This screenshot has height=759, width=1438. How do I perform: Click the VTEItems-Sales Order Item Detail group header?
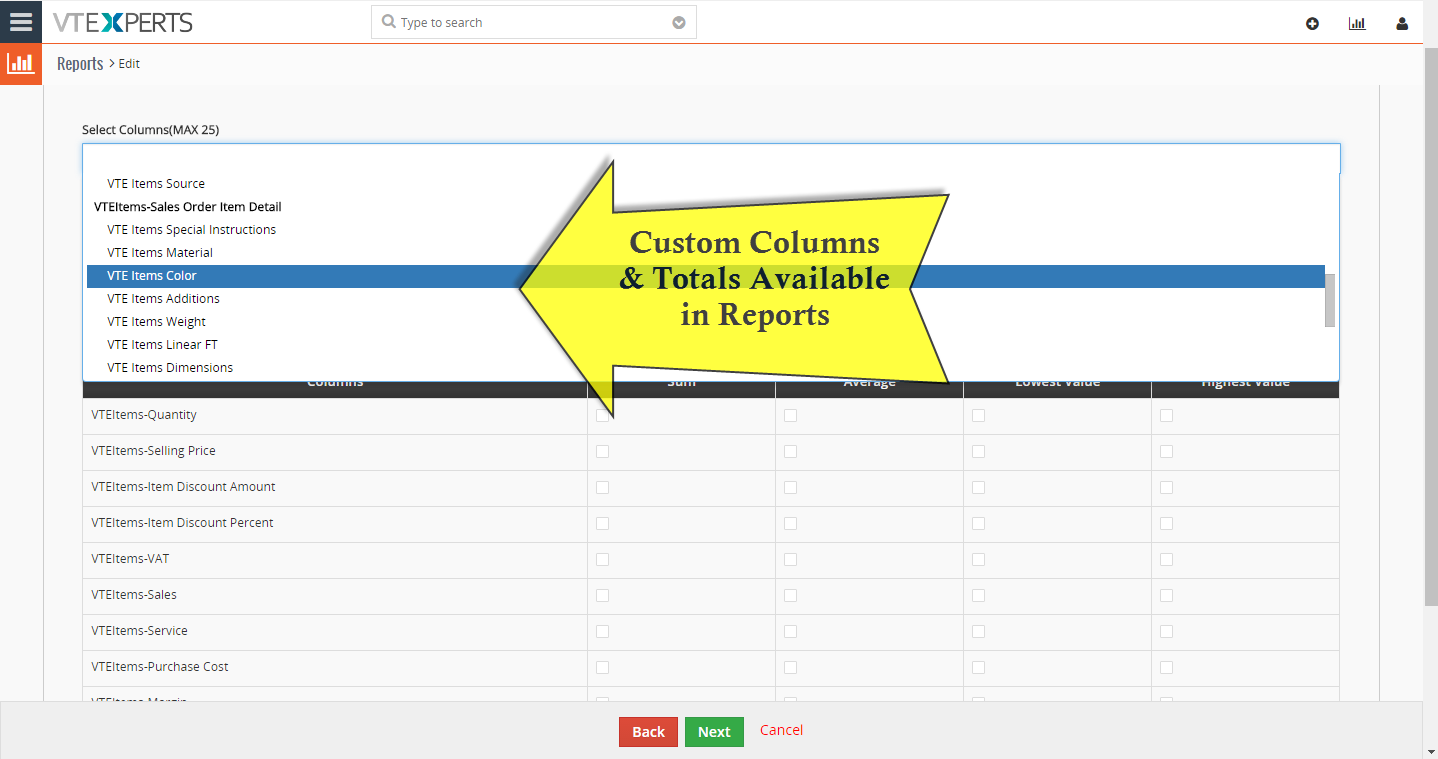[x=188, y=207]
